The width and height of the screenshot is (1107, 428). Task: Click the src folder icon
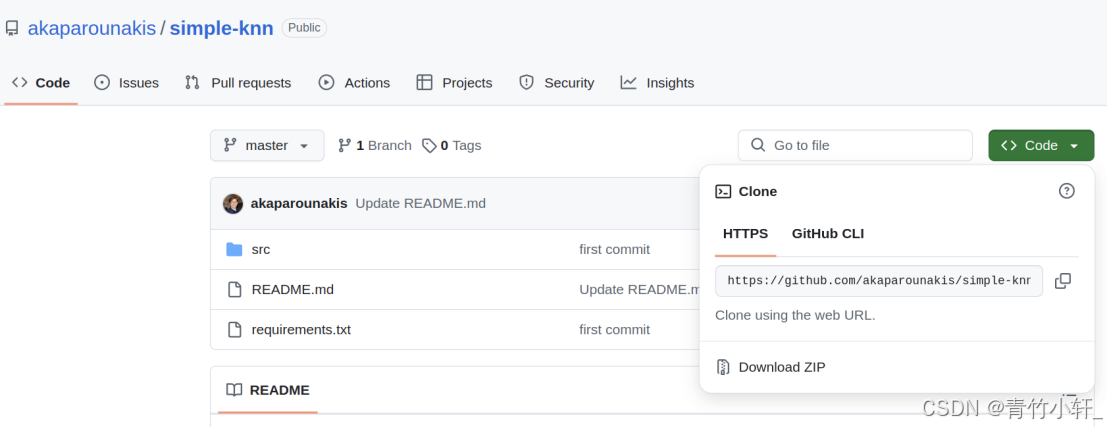[x=234, y=249]
